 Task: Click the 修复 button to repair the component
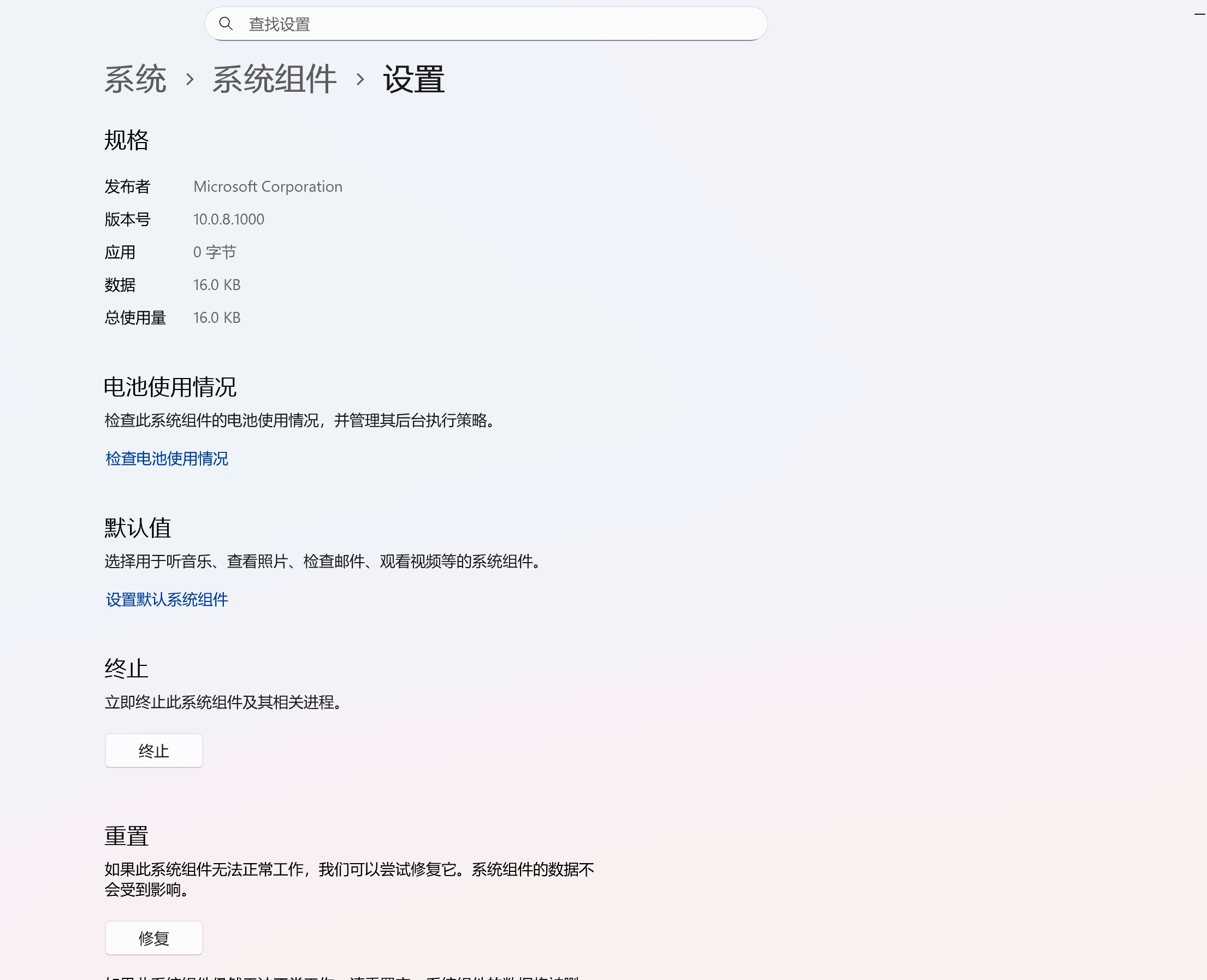(153, 937)
